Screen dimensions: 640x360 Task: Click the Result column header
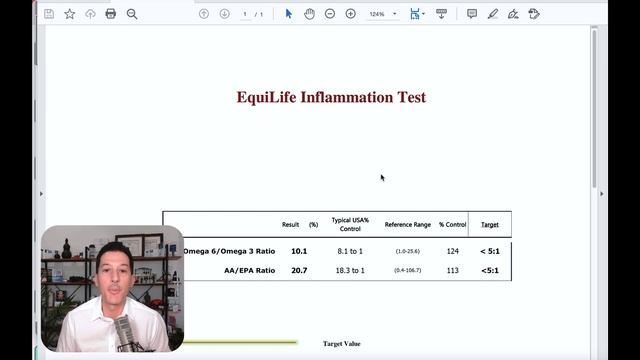[x=290, y=224]
